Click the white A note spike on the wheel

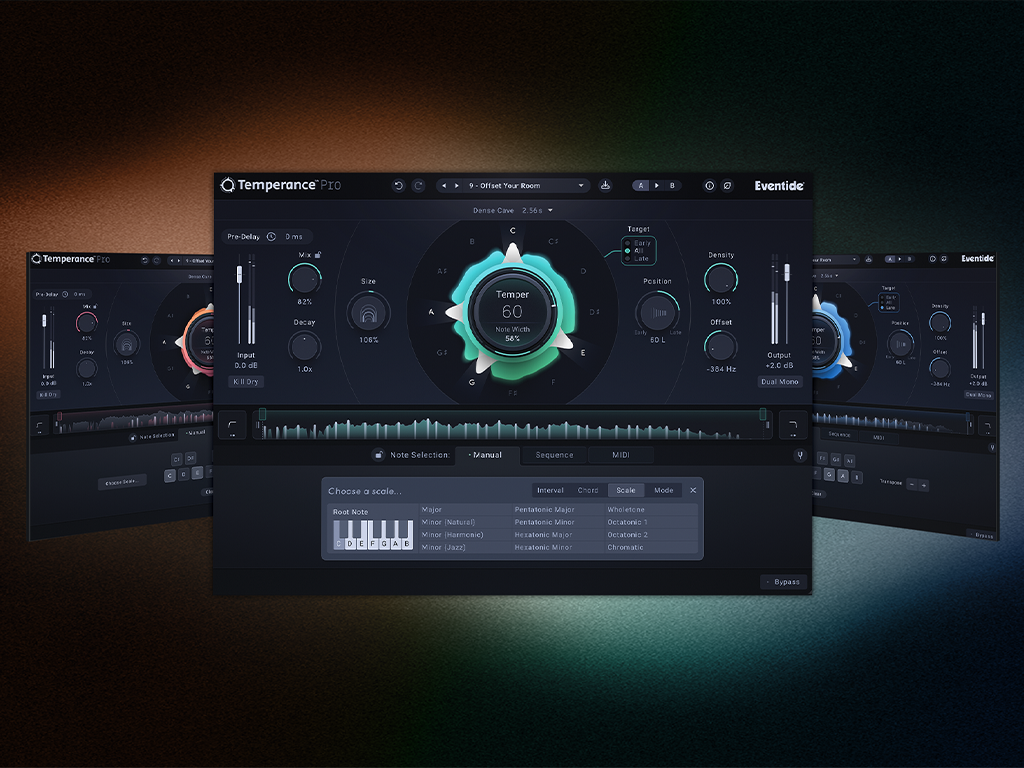[455, 312]
